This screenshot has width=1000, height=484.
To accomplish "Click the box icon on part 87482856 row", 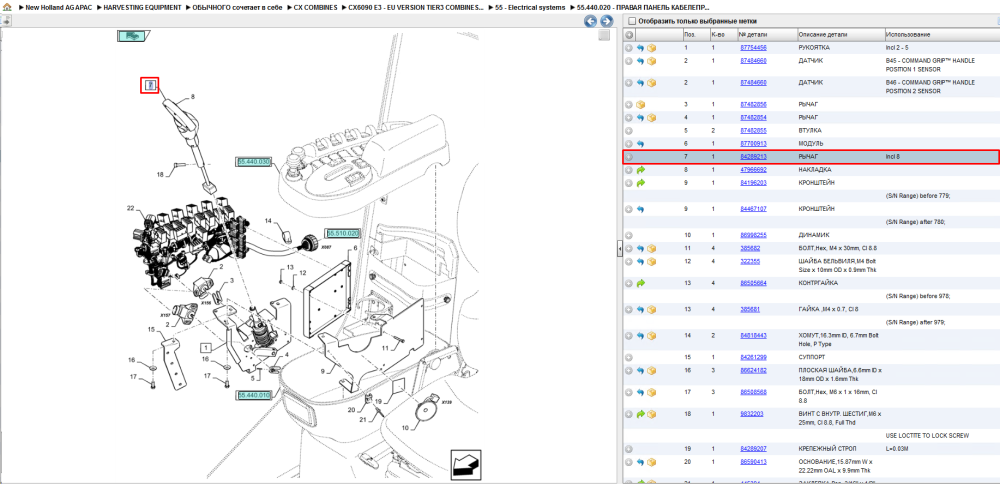I will click(640, 105).
